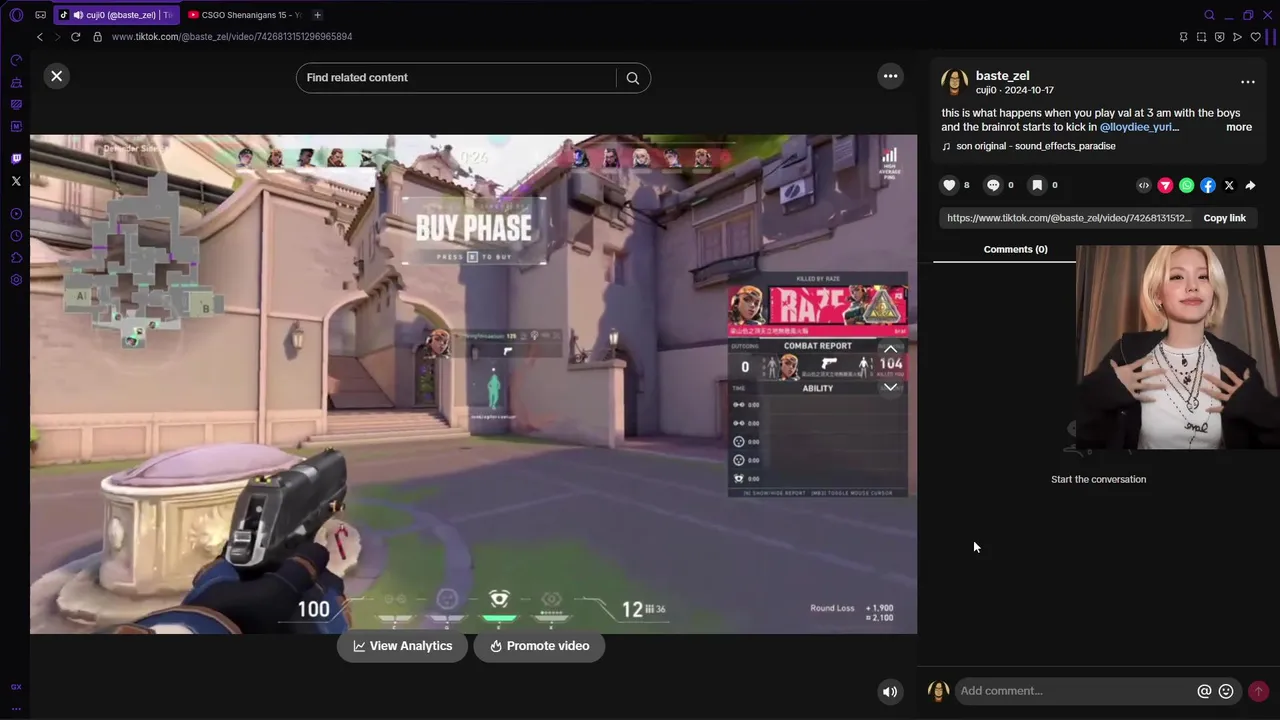Share the video to X

coord(1229,185)
